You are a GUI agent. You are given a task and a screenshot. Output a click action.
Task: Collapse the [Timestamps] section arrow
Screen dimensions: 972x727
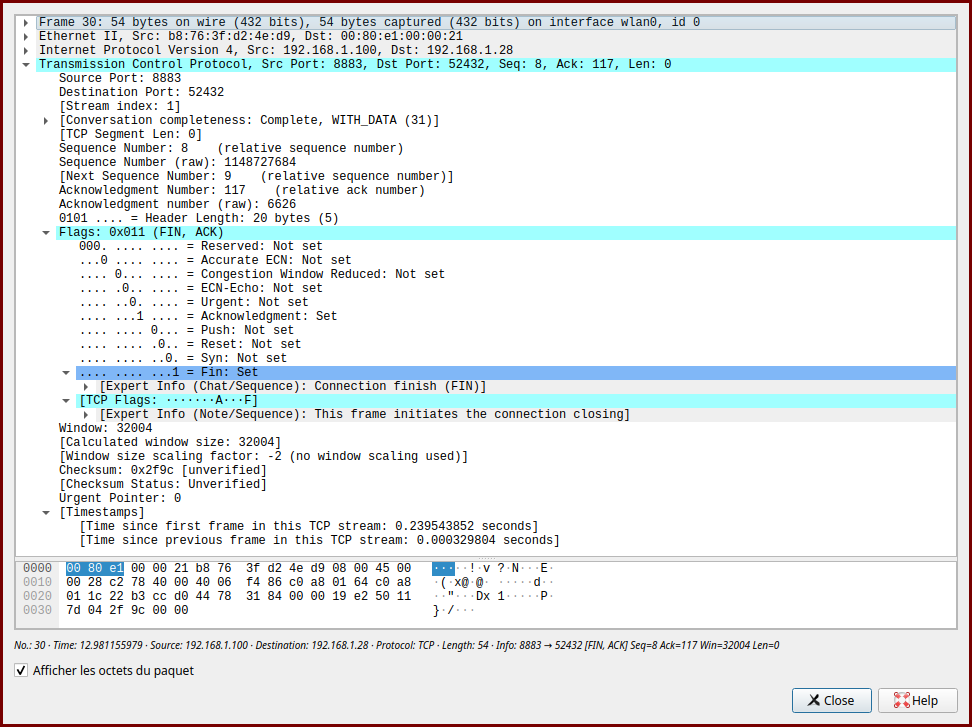45,513
